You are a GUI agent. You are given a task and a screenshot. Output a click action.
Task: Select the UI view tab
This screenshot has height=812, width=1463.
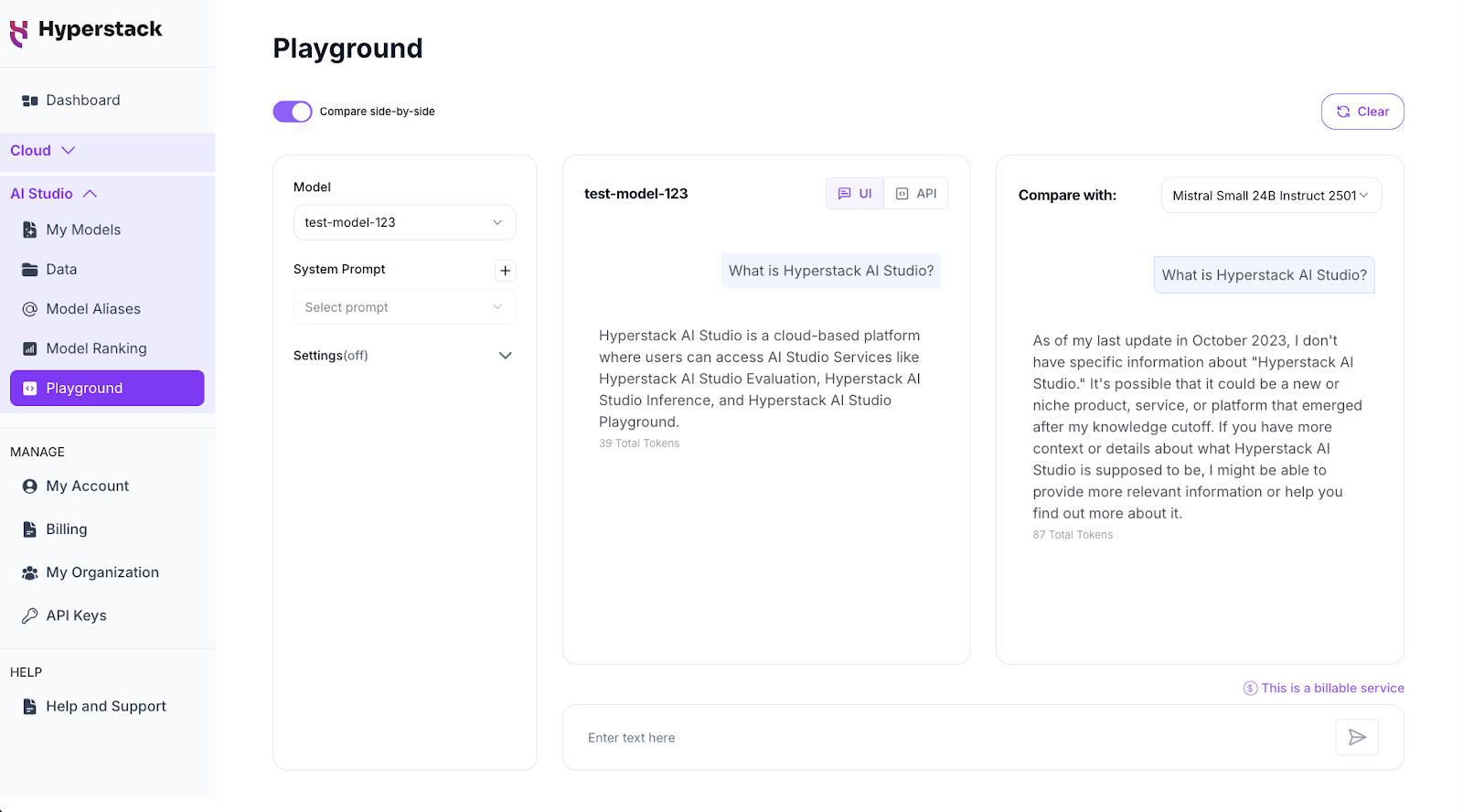point(855,194)
